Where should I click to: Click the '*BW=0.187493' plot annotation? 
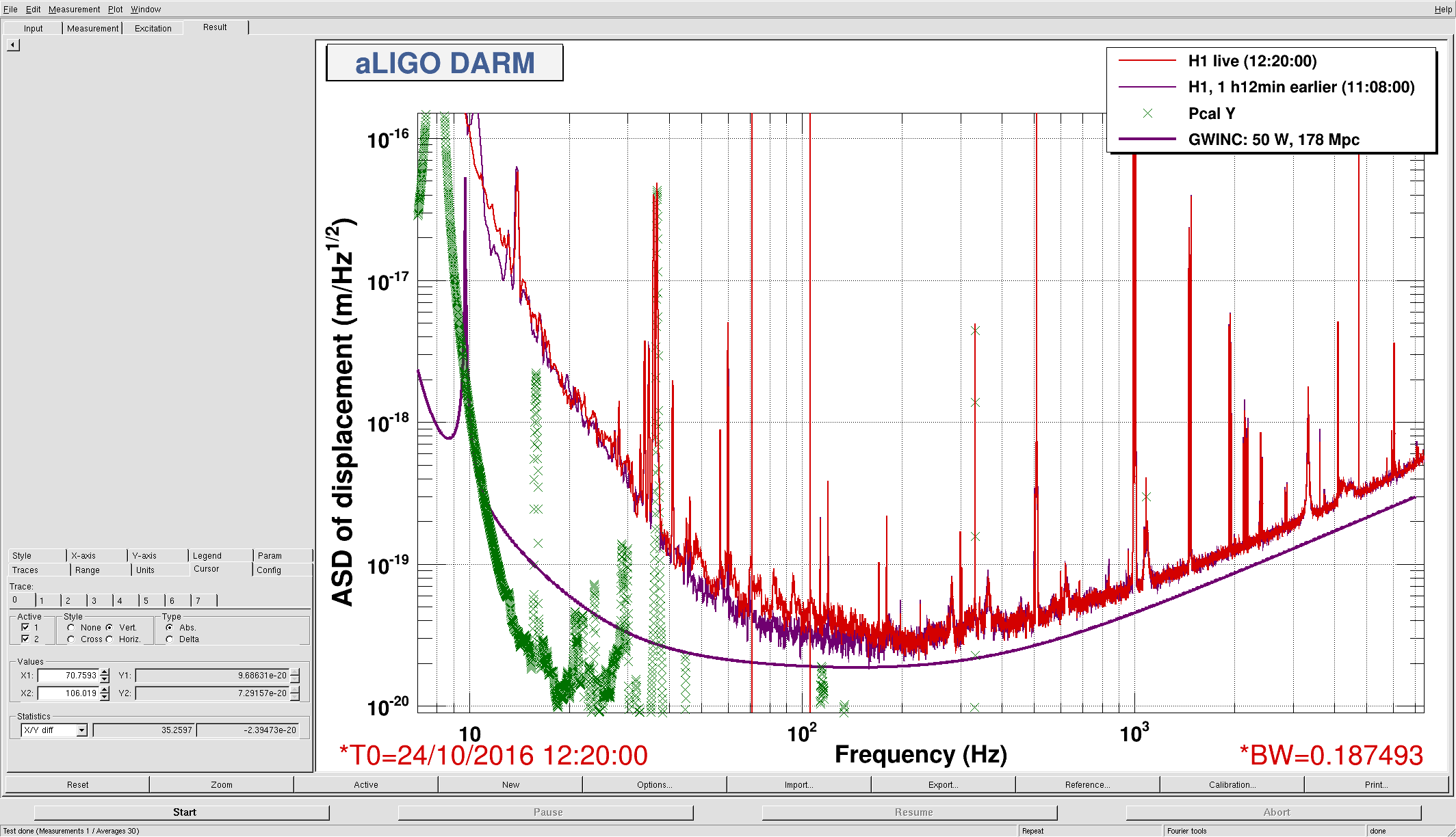1331,756
